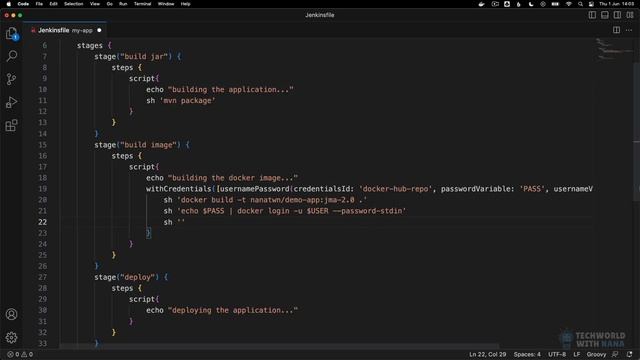Click errors and warnings status indicator
Image resolution: width=640 pixels, height=360 pixels.
pyautogui.click(x=20, y=354)
